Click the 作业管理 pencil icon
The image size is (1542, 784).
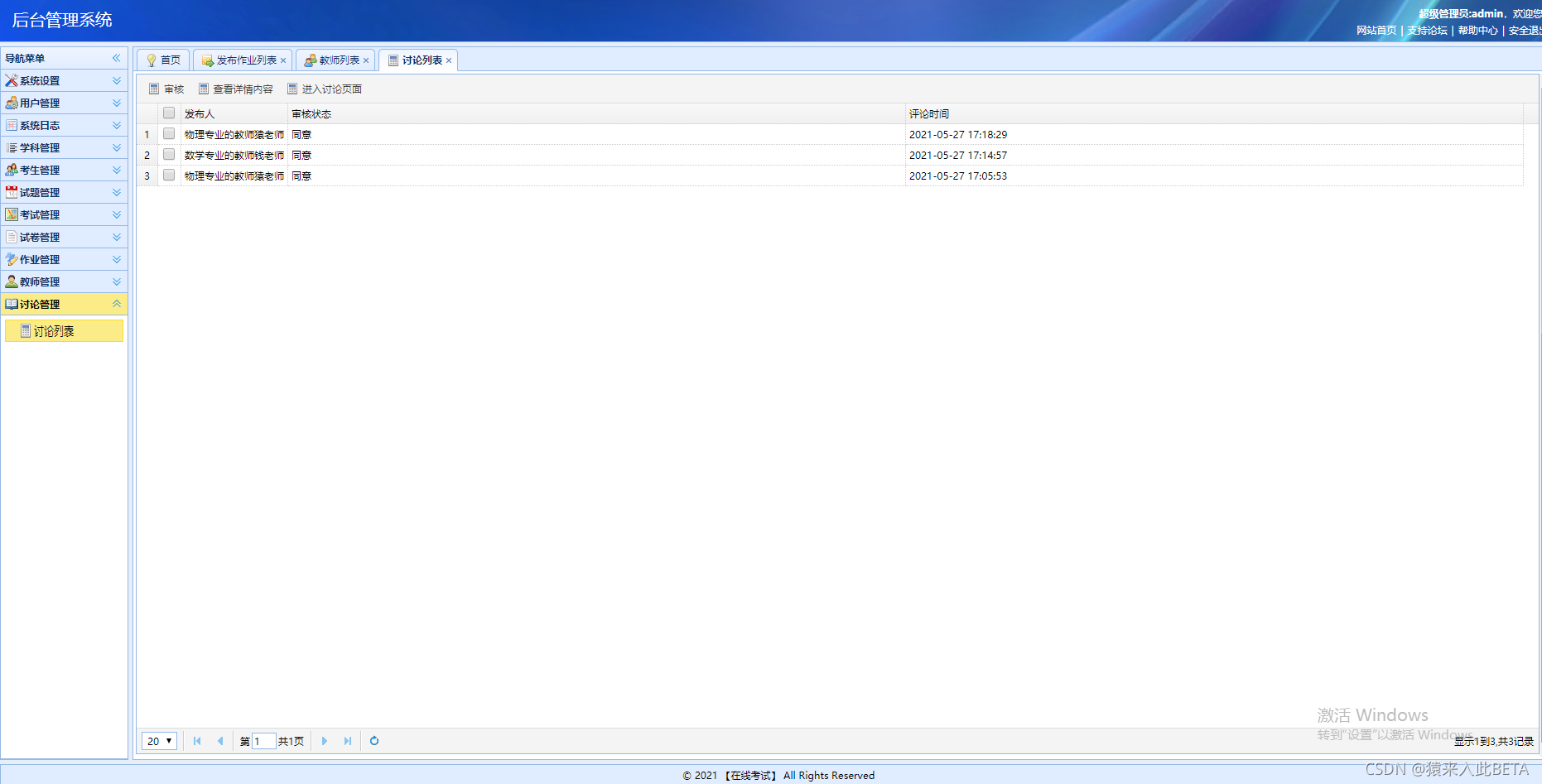12,260
